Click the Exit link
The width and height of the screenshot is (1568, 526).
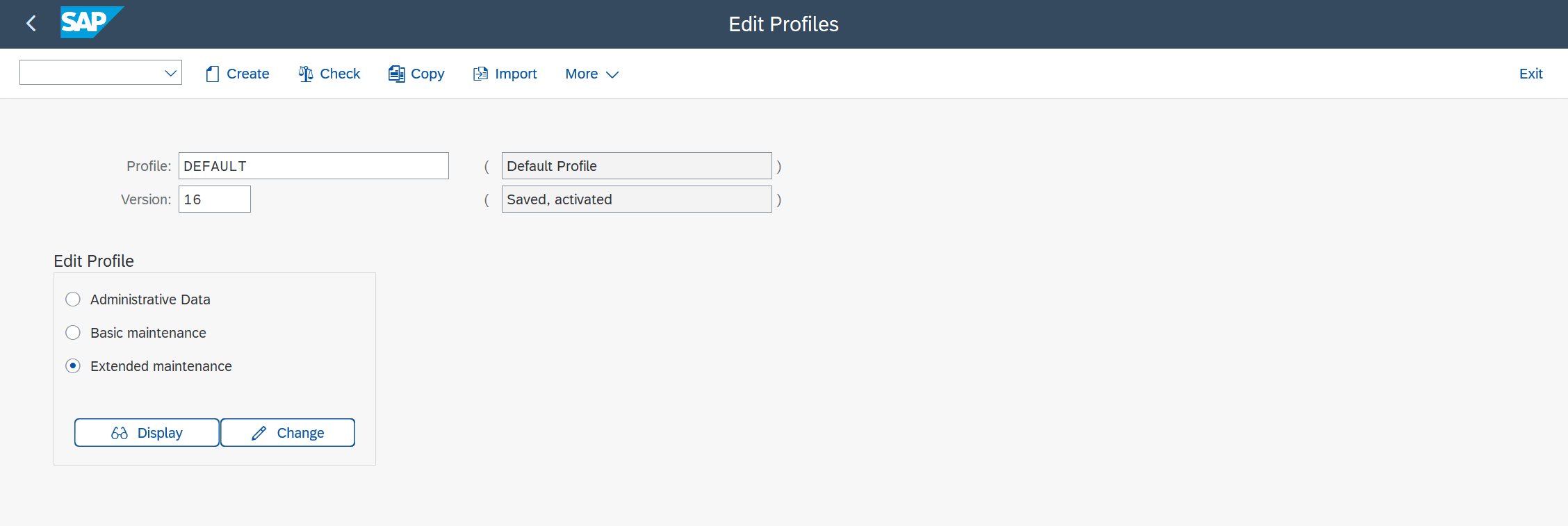point(1530,73)
